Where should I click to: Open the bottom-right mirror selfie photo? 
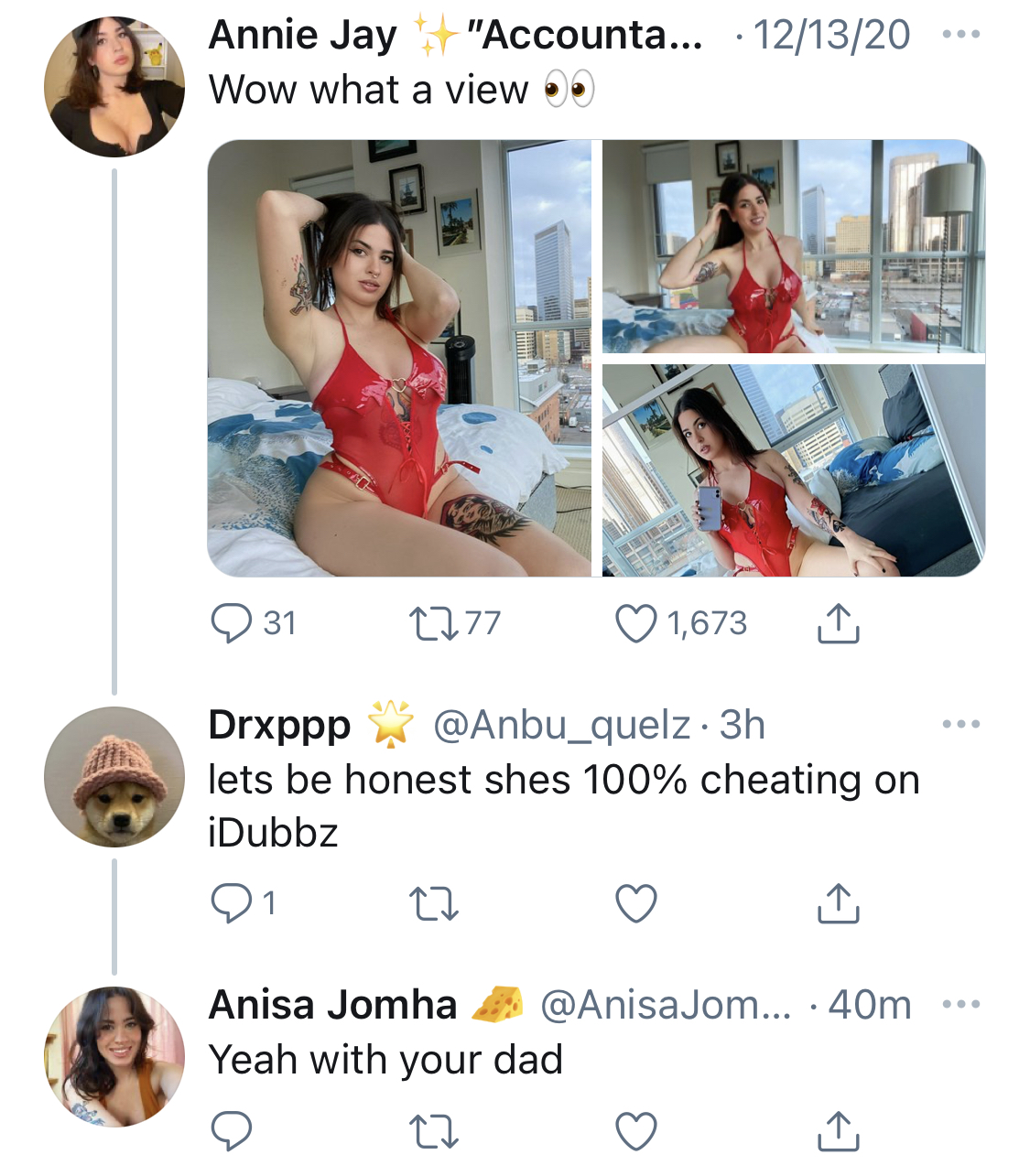pos(794,470)
